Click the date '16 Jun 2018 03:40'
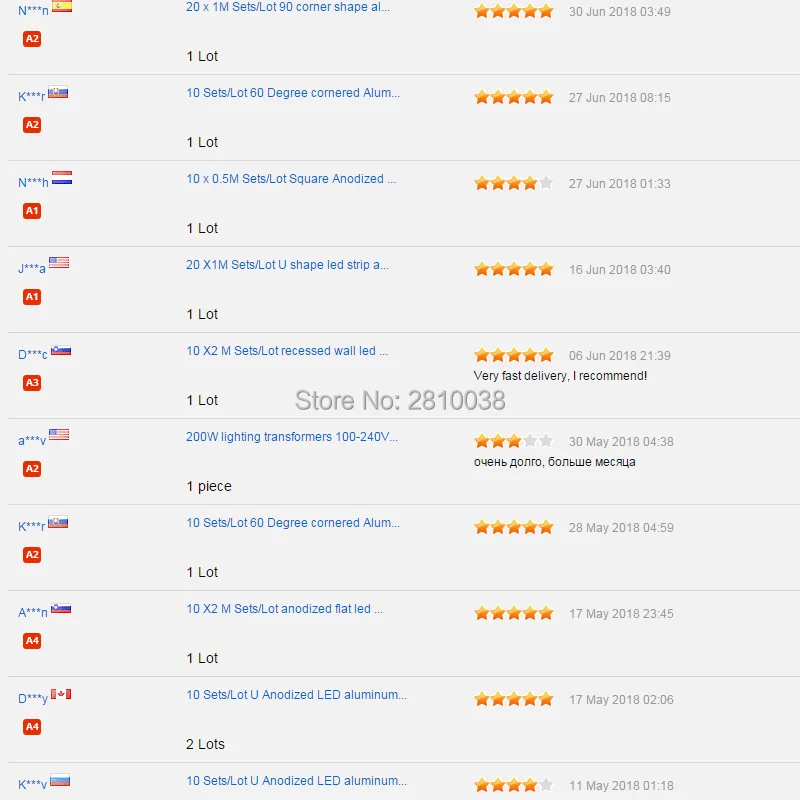800x800 pixels. coord(619,270)
